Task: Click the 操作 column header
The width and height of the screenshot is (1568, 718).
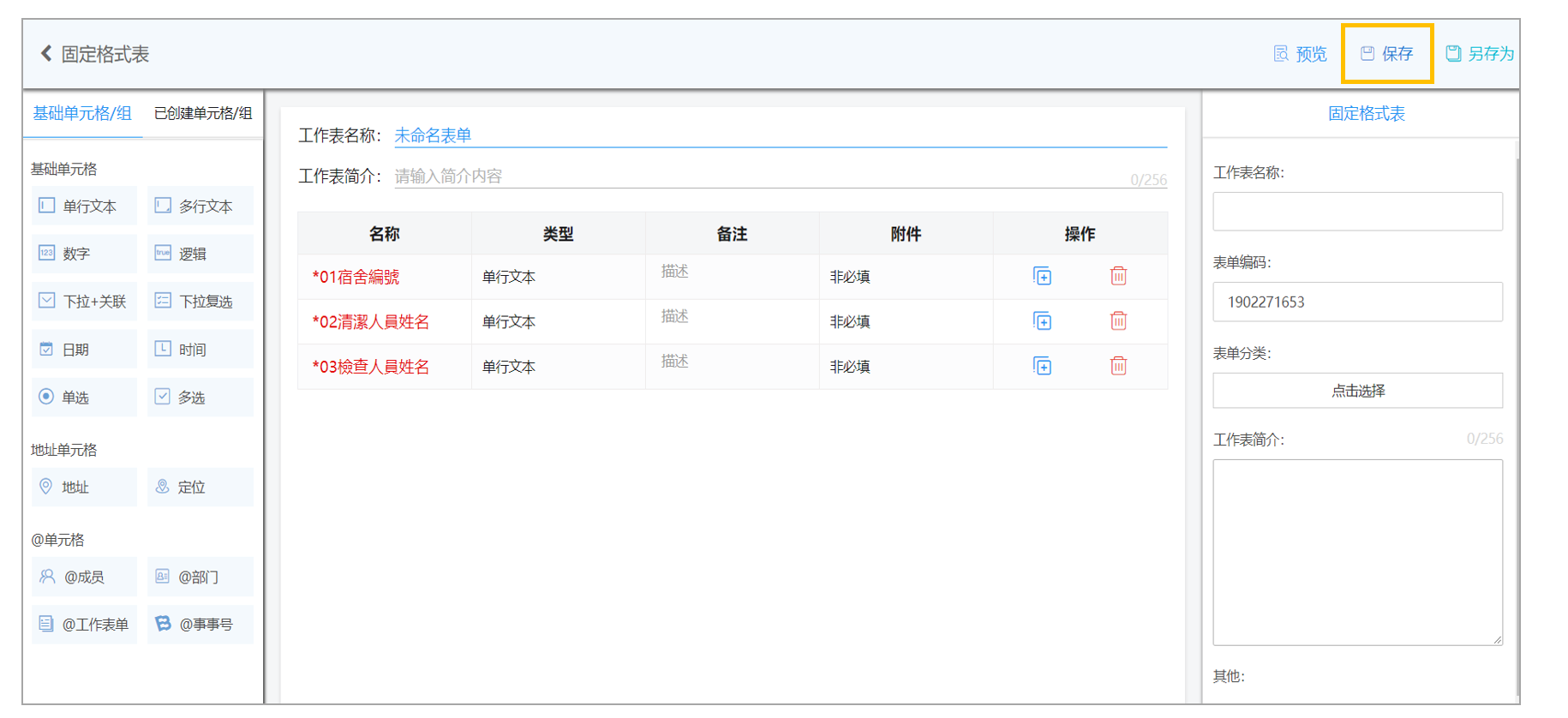Action: [1080, 234]
